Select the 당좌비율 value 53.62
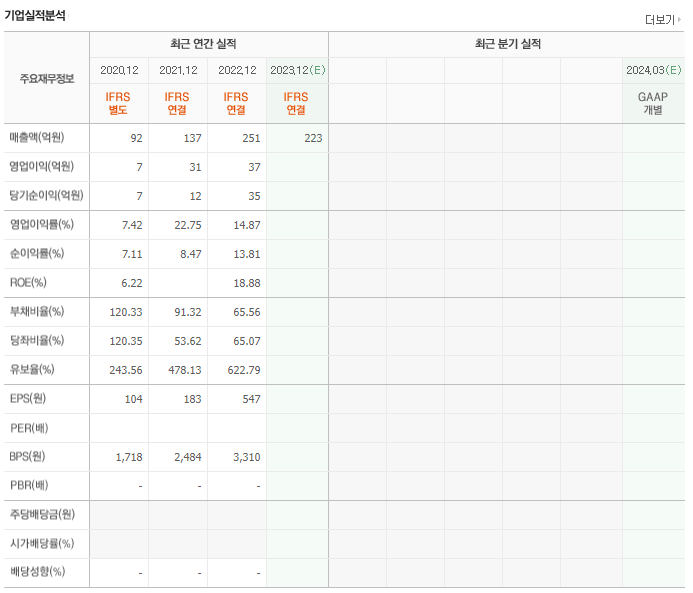The height and width of the screenshot is (593, 693). point(188,342)
